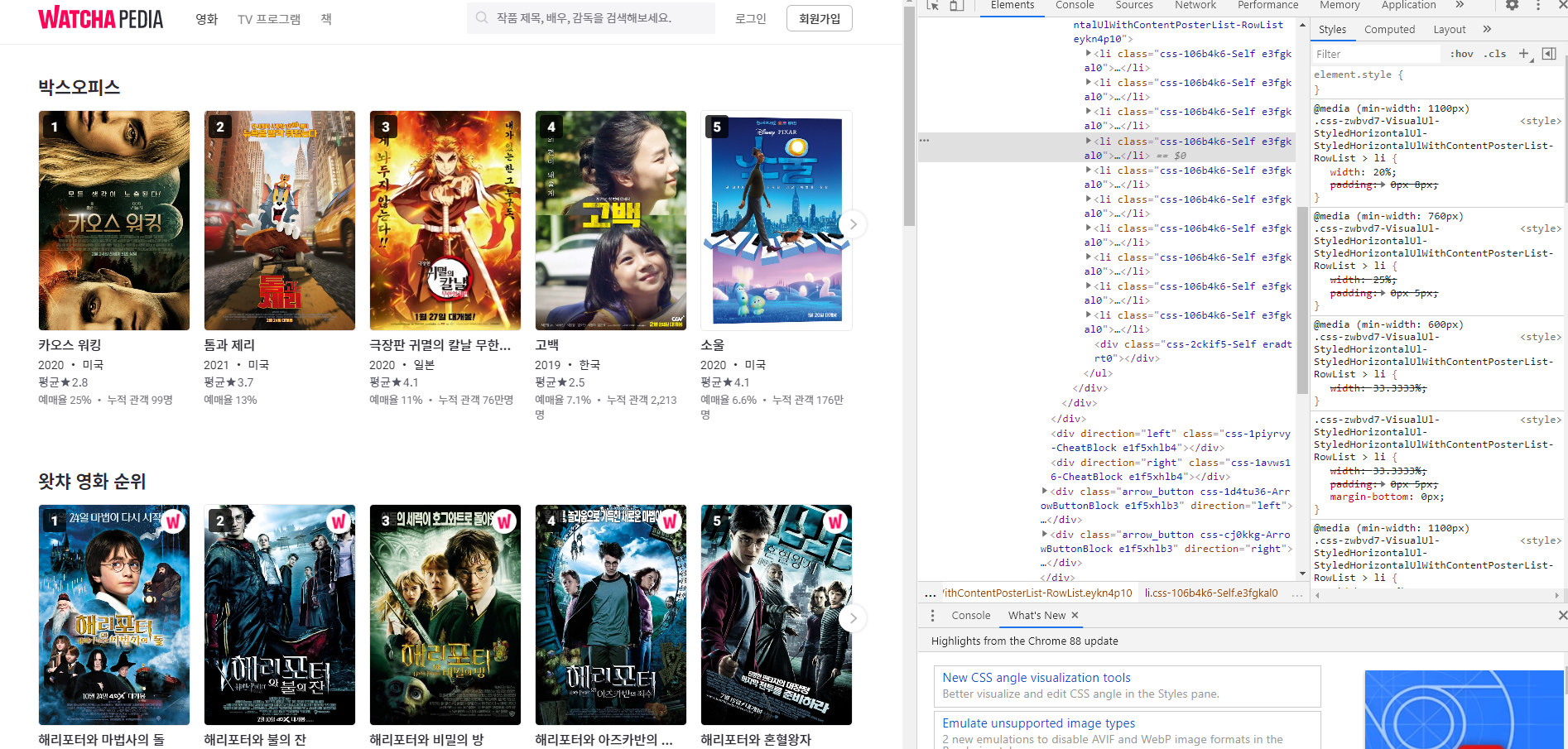The image size is (1568, 749).
Task: Click the 톰과 제리 movie poster
Action: click(280, 220)
